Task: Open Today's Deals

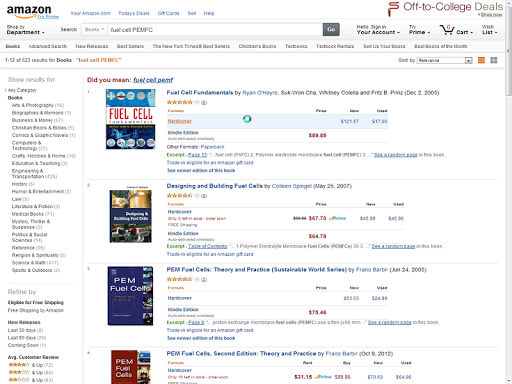Action: click(134, 13)
